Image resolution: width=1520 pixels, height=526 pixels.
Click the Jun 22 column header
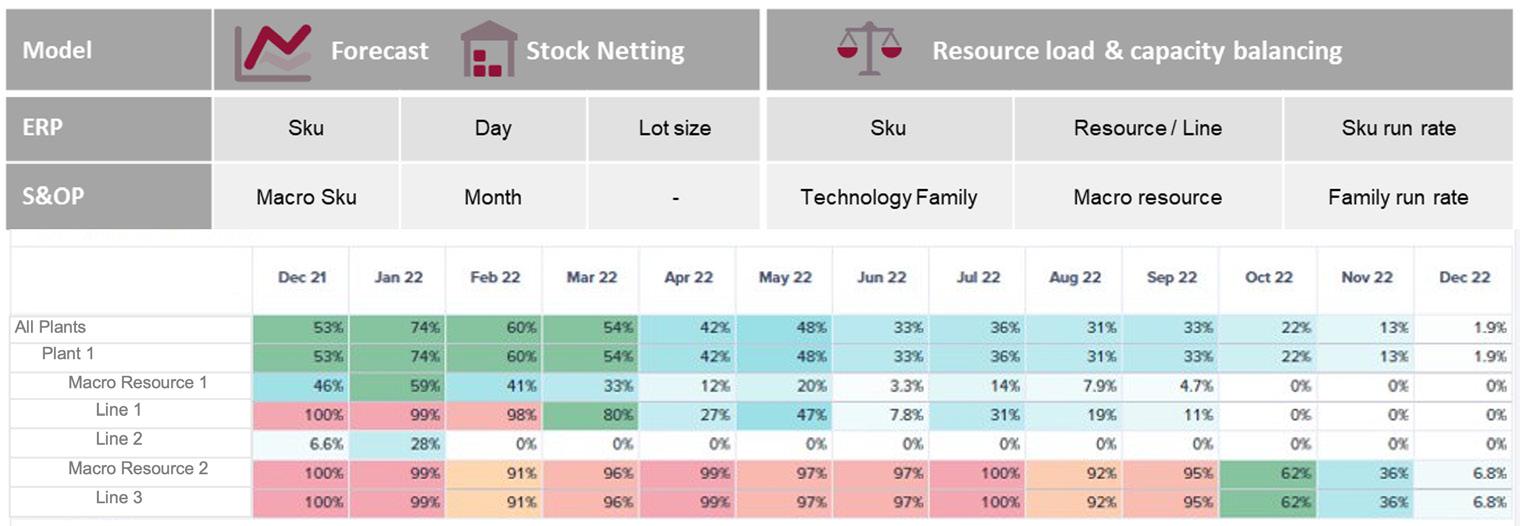click(881, 278)
